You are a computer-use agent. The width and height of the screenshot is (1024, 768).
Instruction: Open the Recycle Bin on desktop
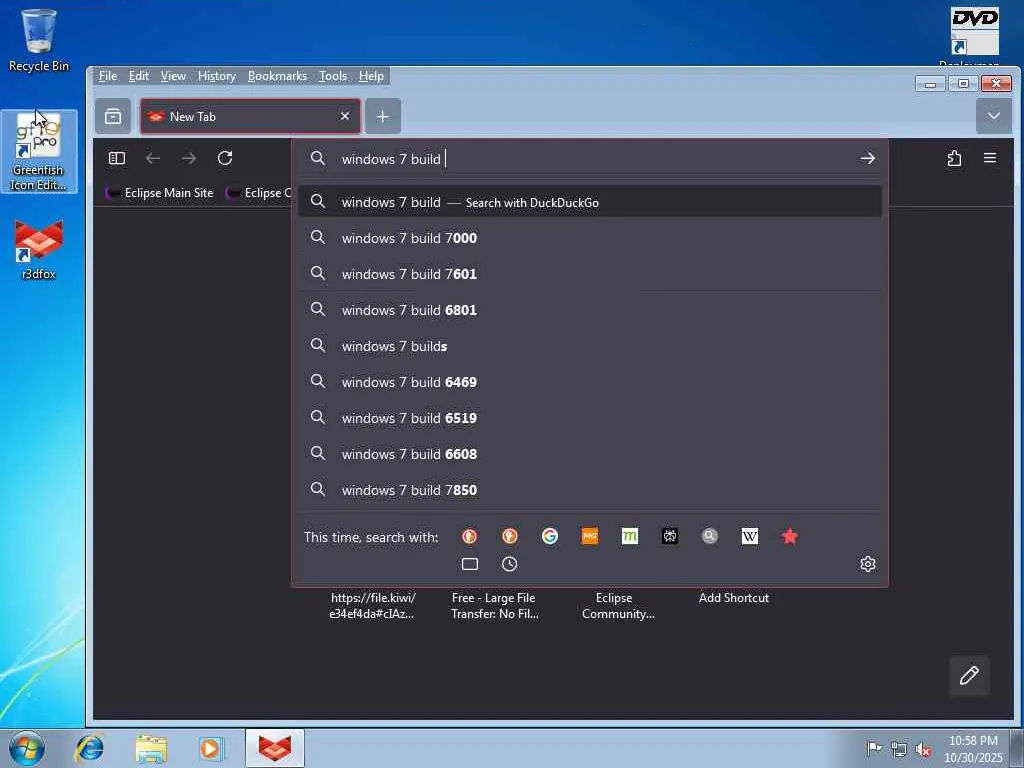(x=39, y=39)
